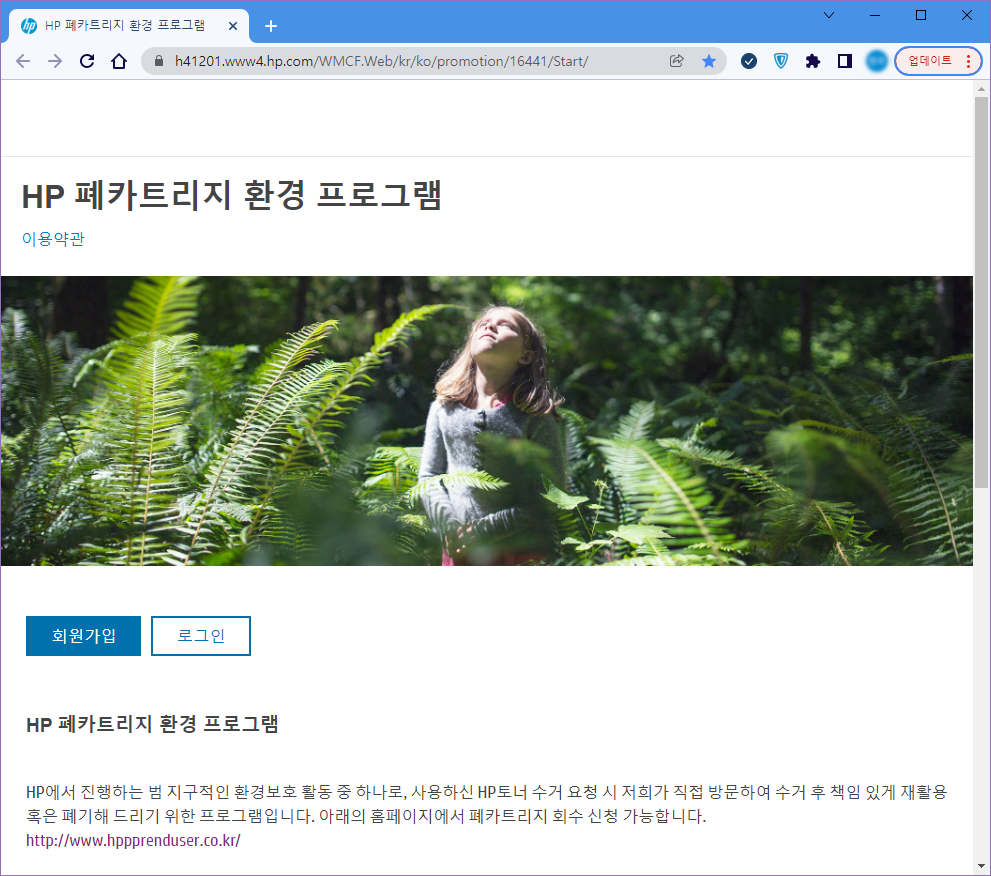Open the blue checkmark extension icon
The image size is (991, 876).
point(749,61)
